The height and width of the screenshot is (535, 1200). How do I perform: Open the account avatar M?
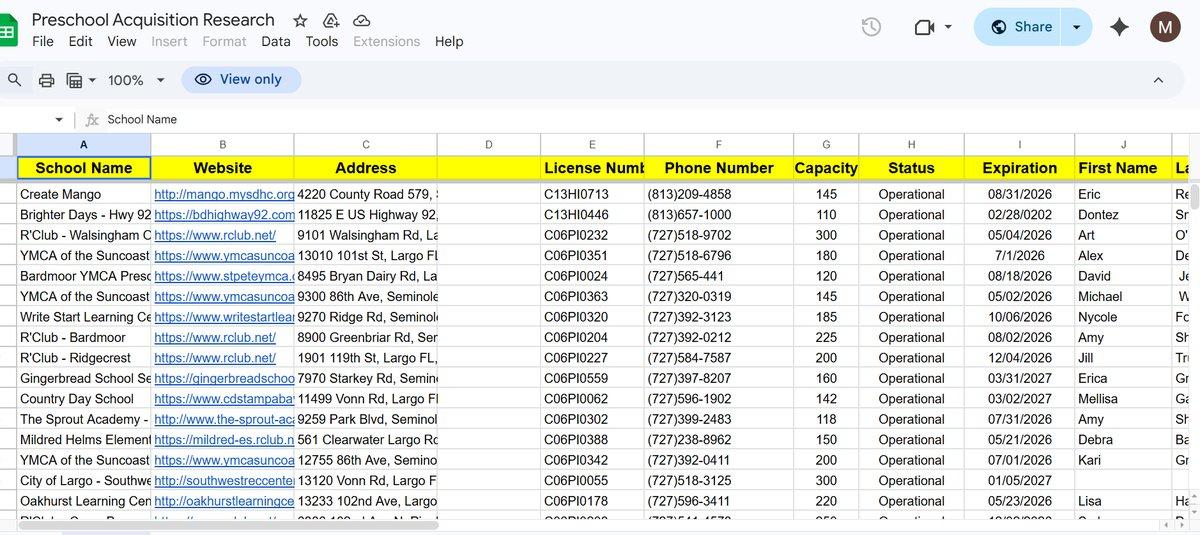pos(1165,27)
